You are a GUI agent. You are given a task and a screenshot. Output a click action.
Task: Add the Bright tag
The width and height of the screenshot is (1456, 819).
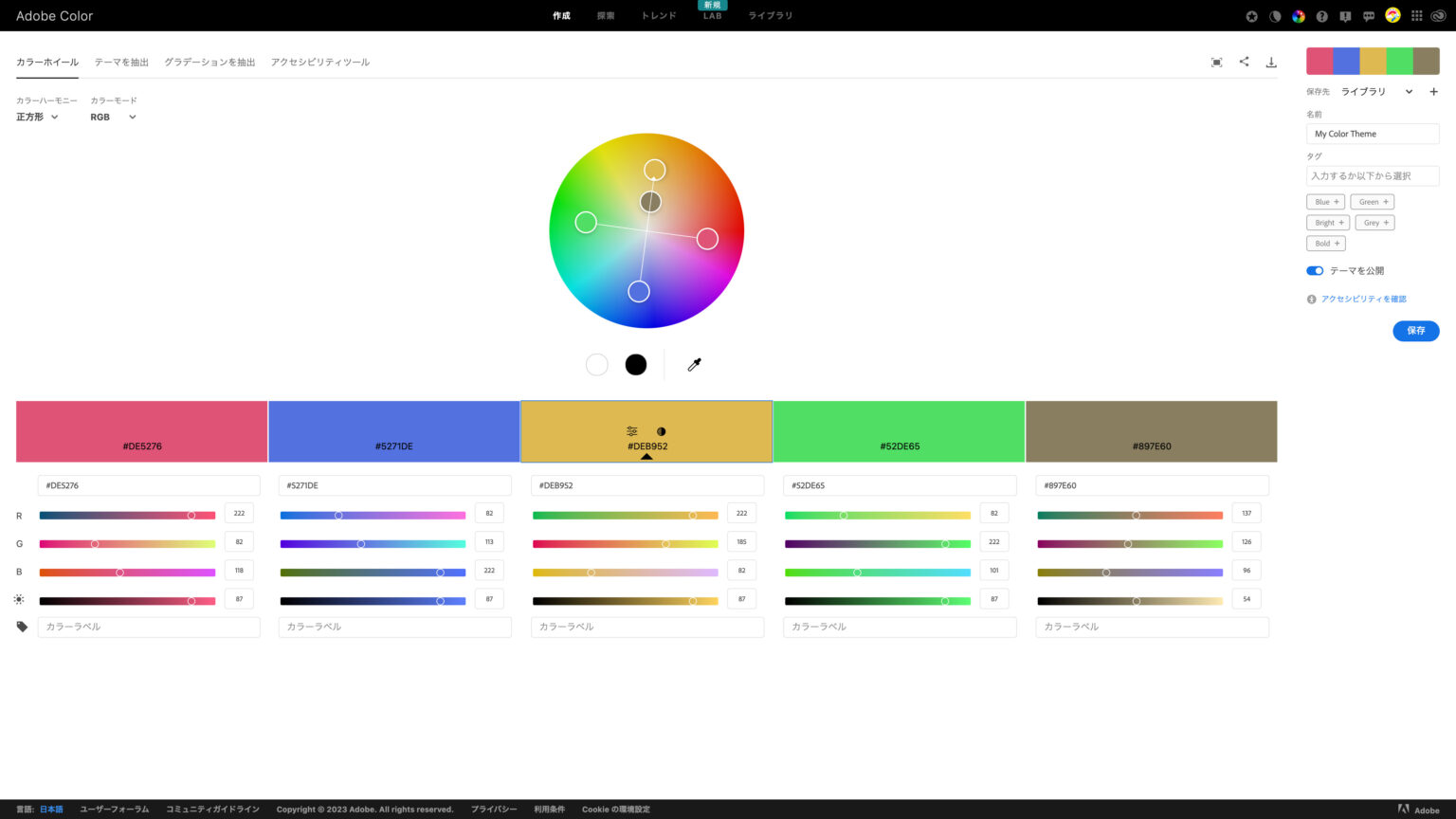click(1328, 223)
